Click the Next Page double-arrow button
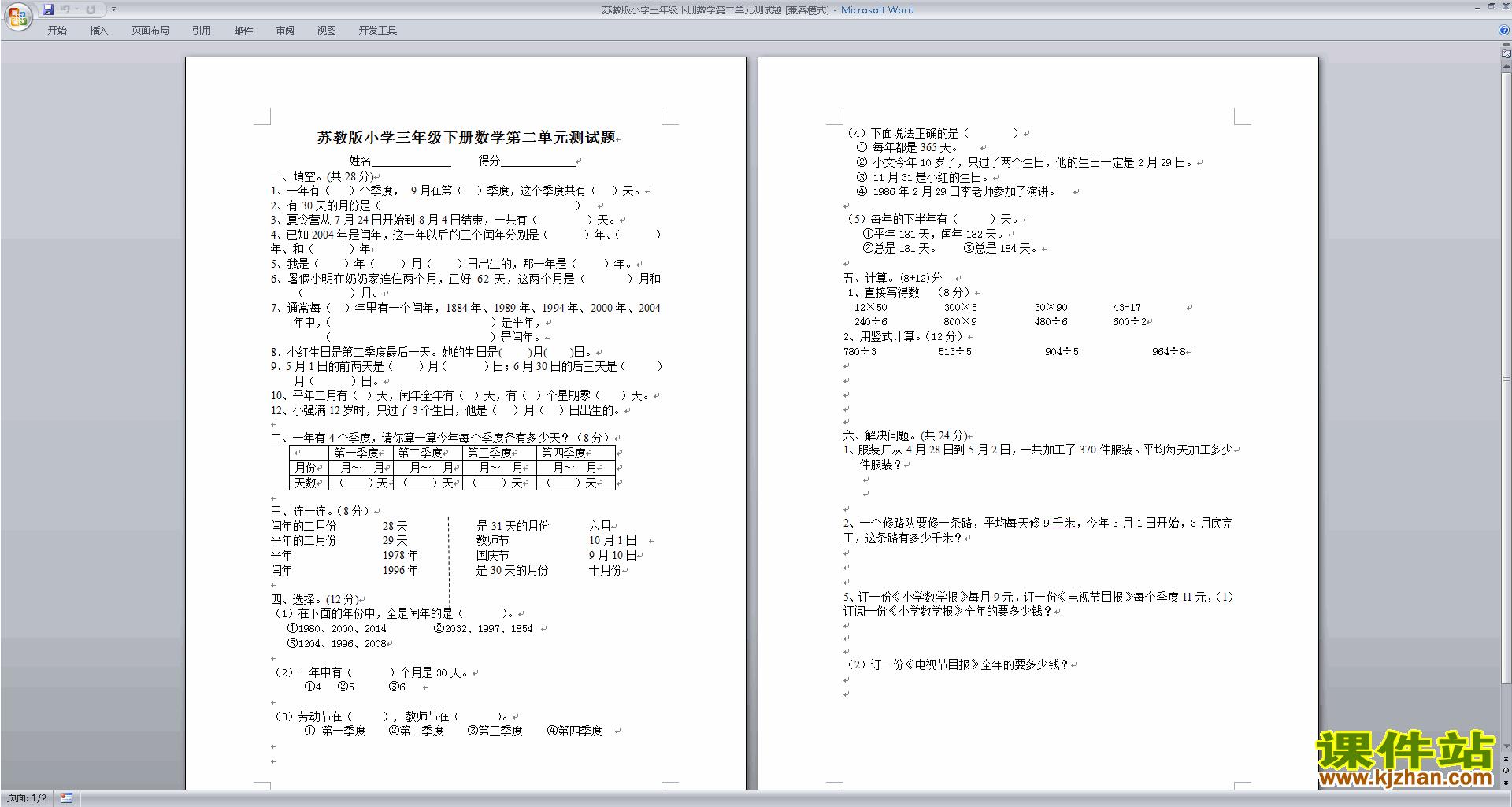 (1506, 783)
